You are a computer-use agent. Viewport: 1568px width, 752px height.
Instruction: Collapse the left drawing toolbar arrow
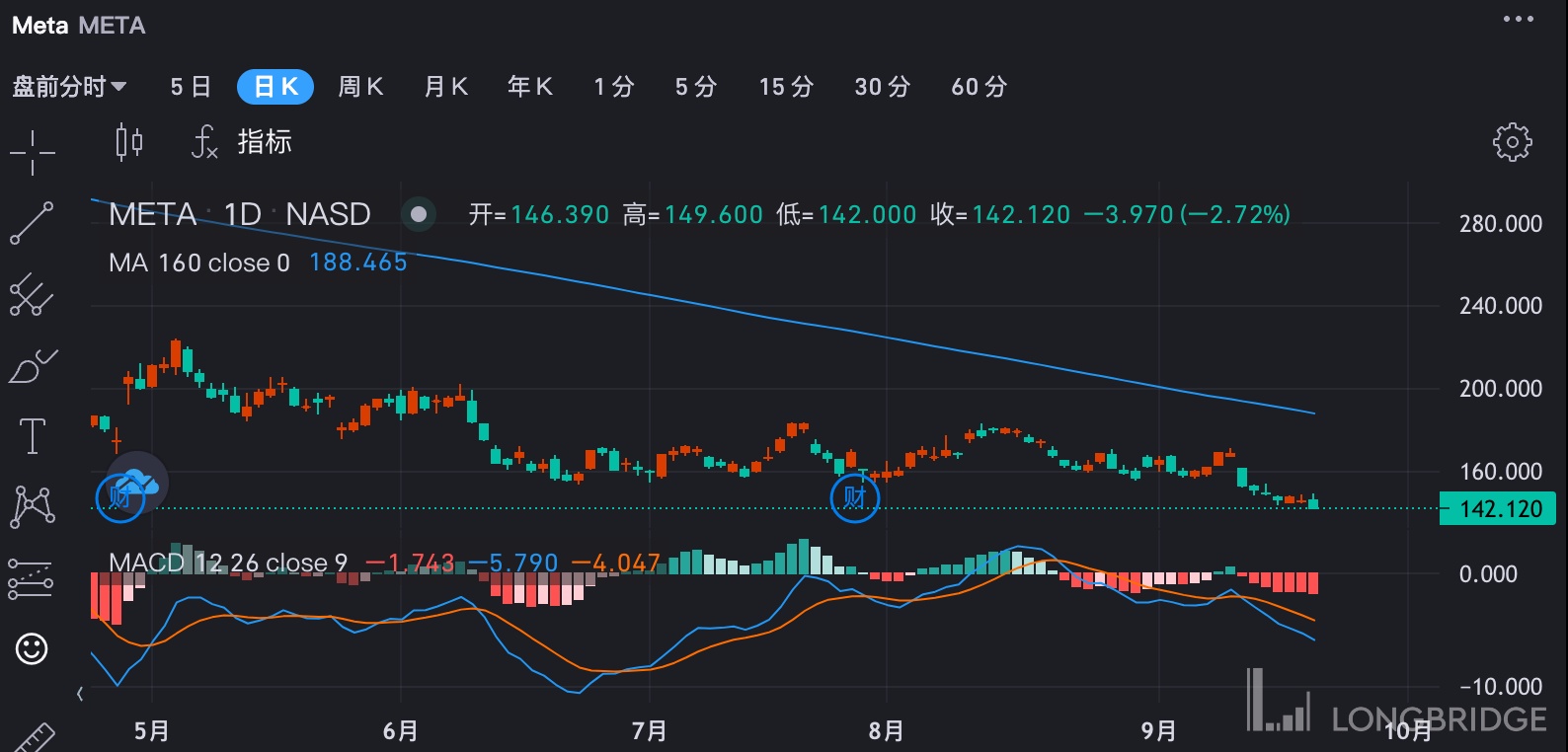click(80, 695)
